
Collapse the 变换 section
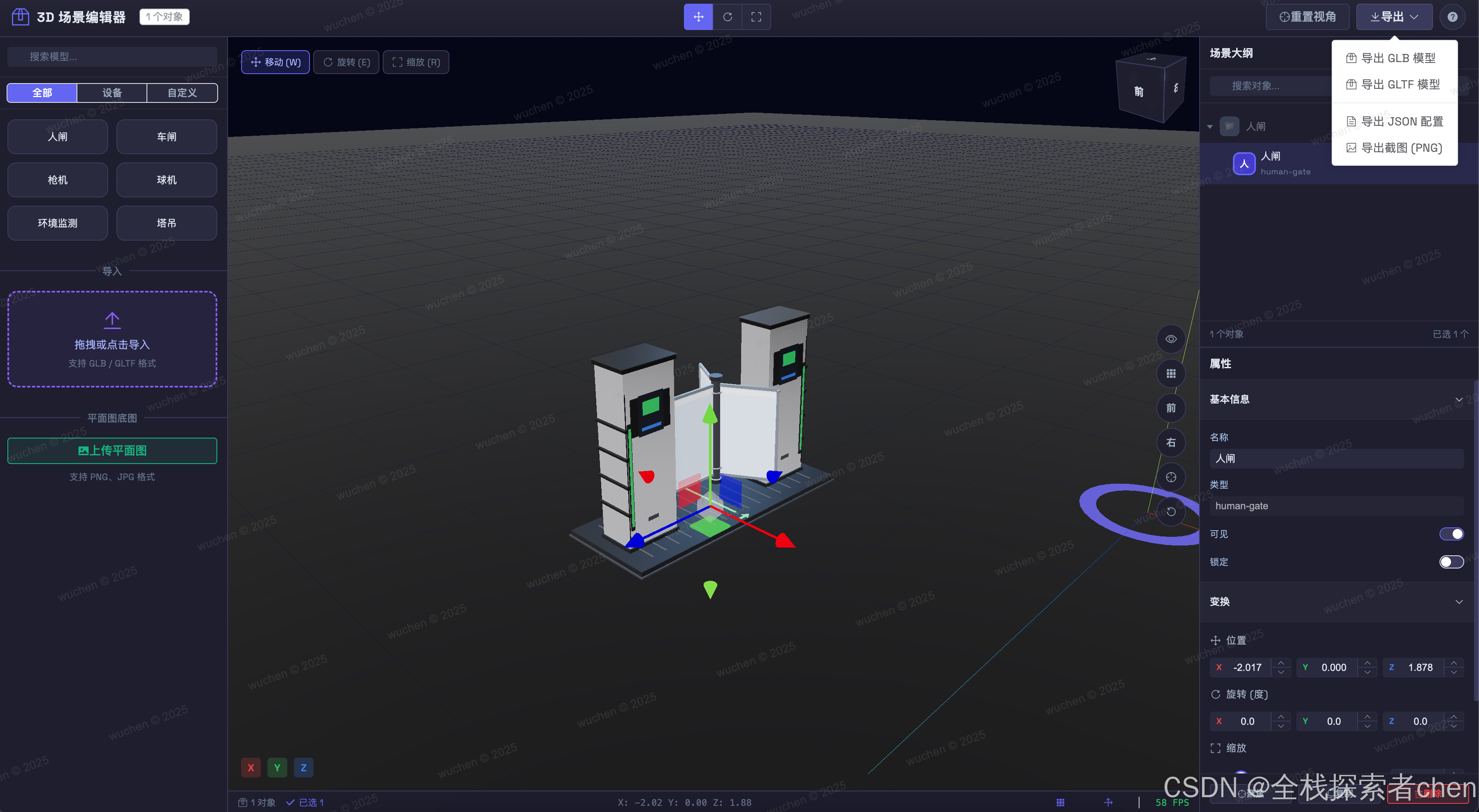1460,602
